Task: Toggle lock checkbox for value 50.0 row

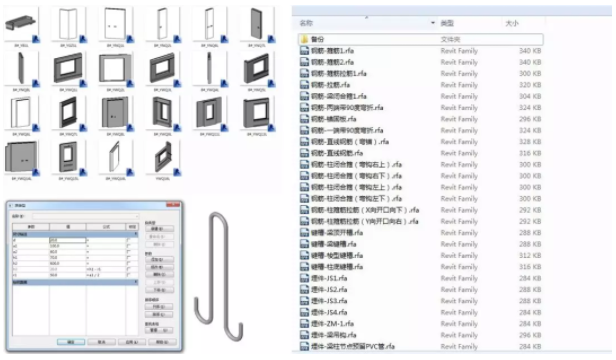Action: tap(128, 275)
